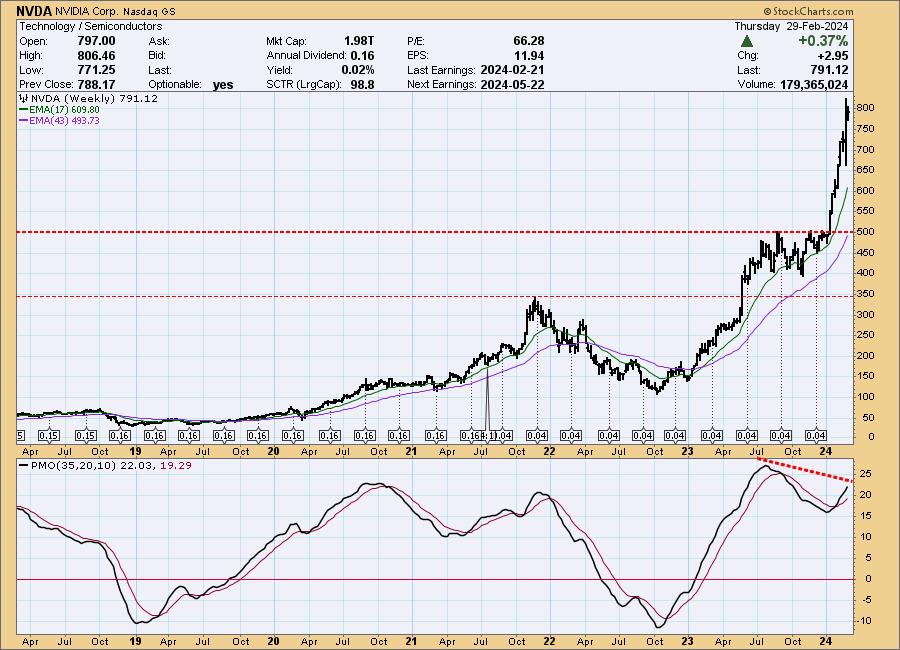Click the year 22 label on price axis

tap(548, 451)
